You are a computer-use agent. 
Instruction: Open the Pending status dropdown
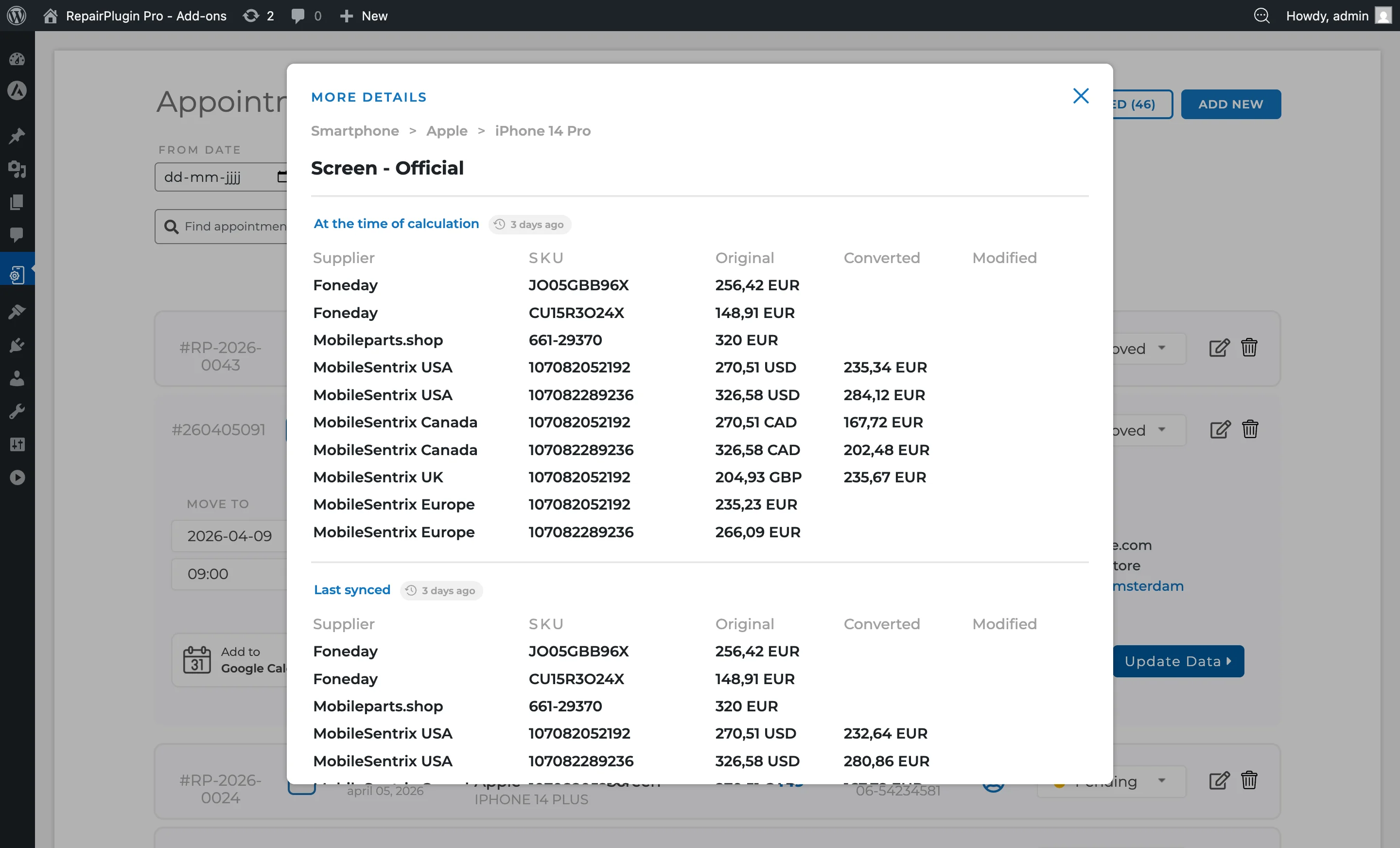point(1161,780)
